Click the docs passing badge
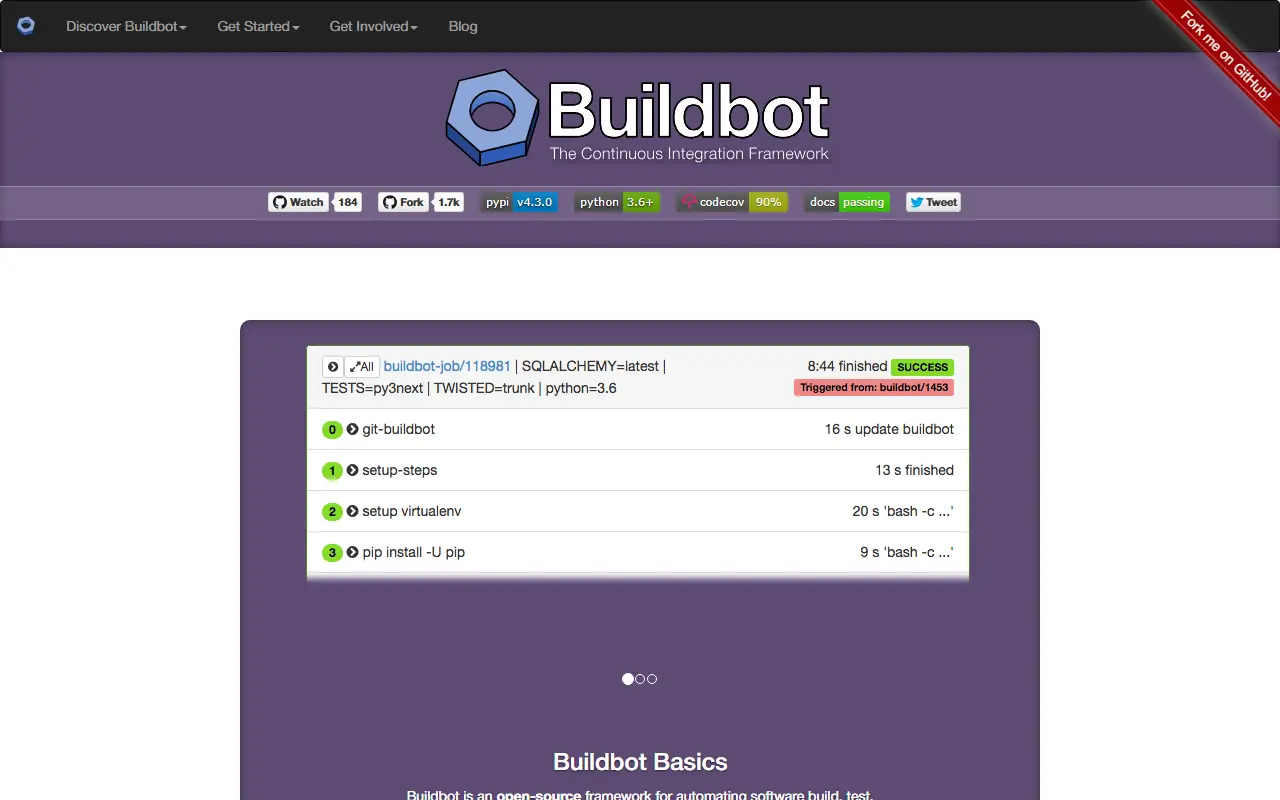This screenshot has width=1280, height=800. [x=847, y=202]
